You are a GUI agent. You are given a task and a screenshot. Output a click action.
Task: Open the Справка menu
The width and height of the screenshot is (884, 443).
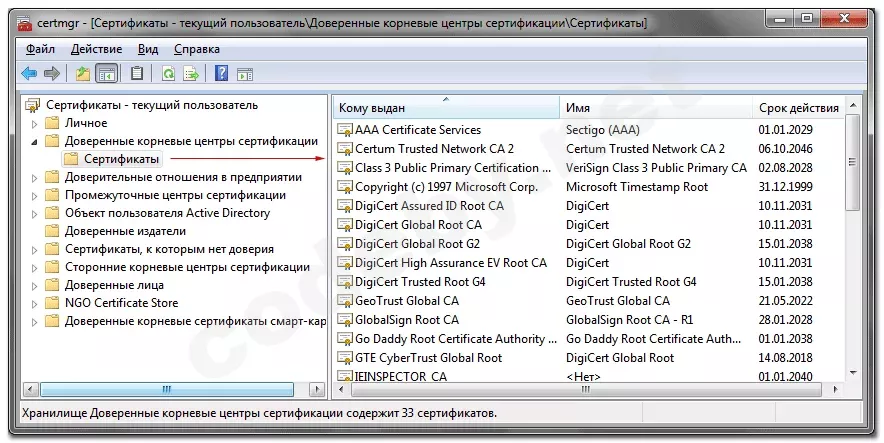click(197, 49)
